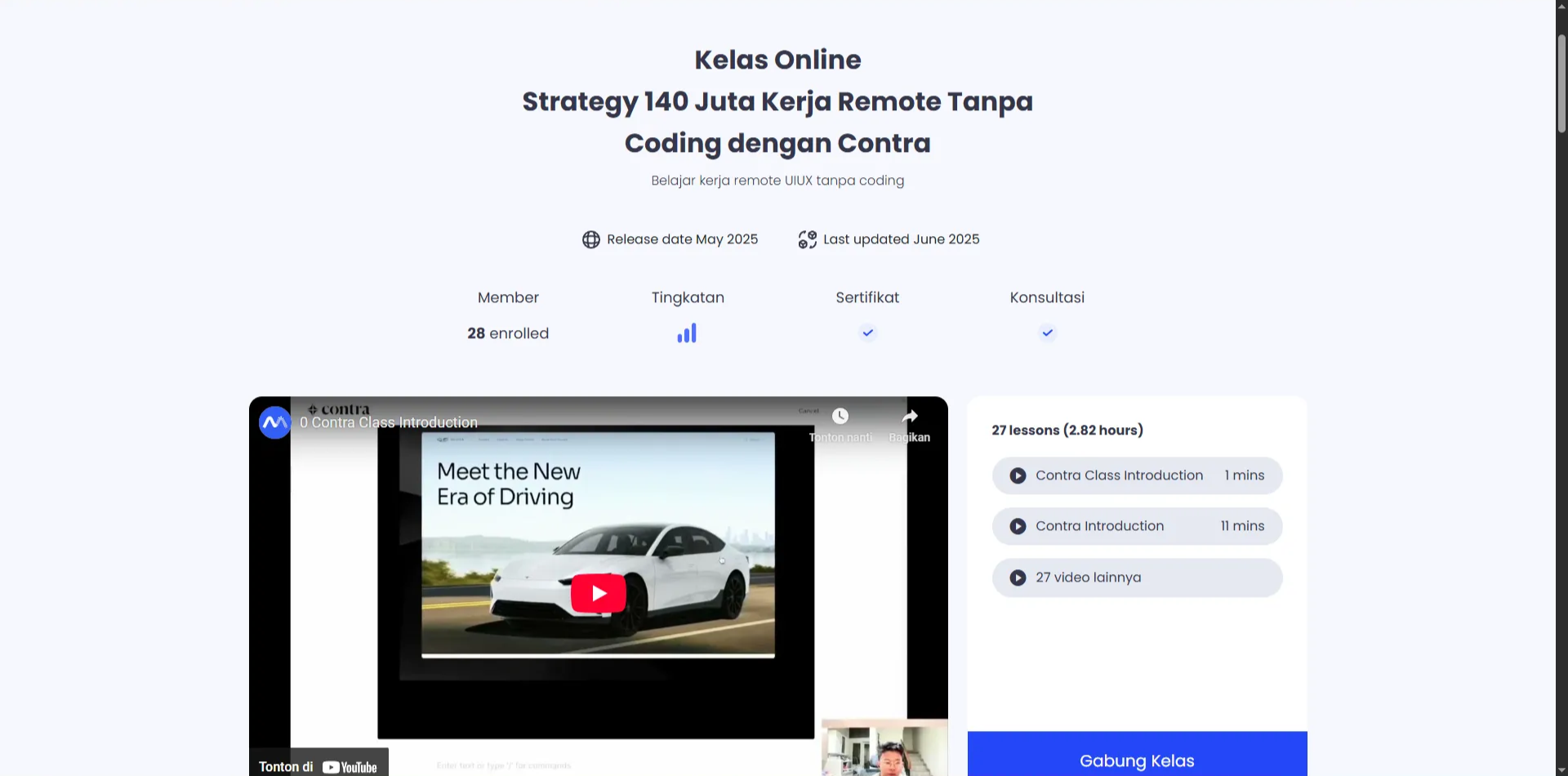1568x776 pixels.
Task: Click the Gabung Kelas button
Action: pyautogui.click(x=1137, y=754)
